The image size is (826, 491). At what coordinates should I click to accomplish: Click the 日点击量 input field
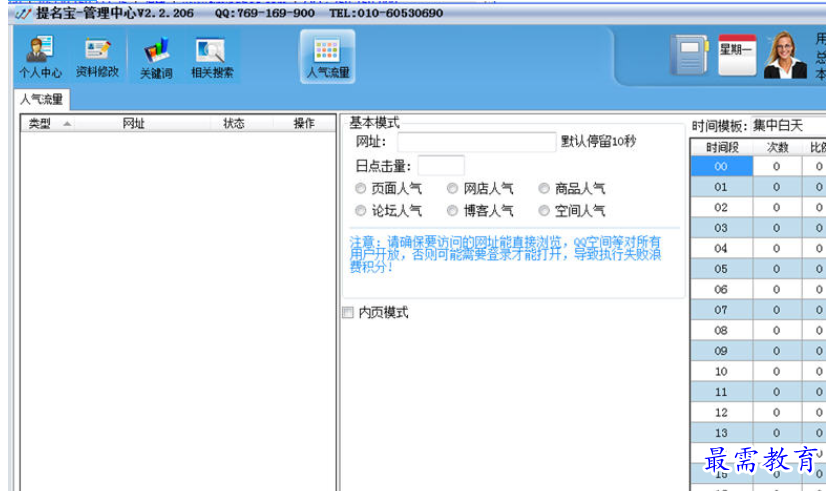[441, 165]
